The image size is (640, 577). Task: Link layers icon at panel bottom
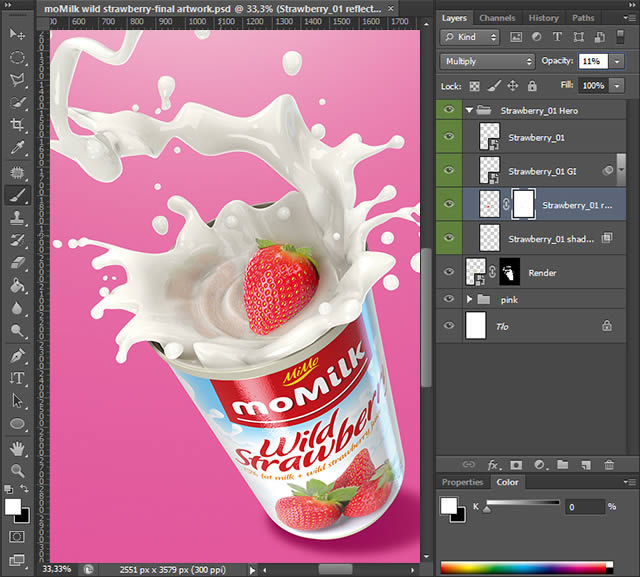point(469,464)
